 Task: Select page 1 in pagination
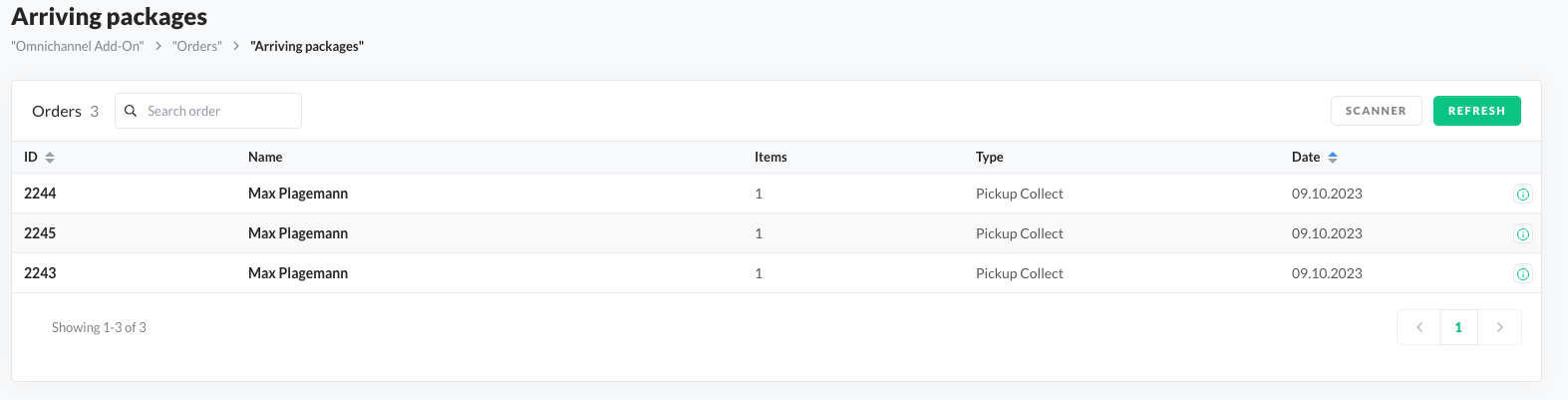[x=1458, y=327]
